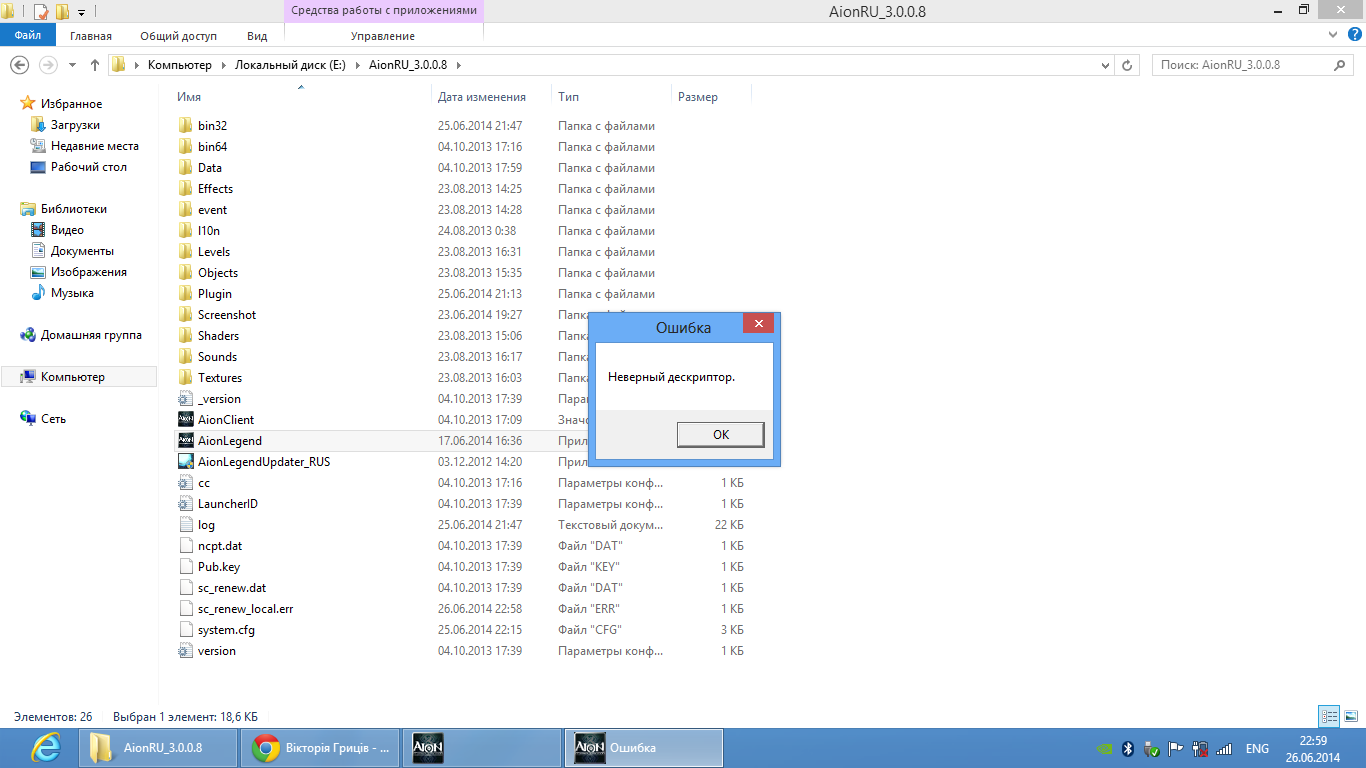
Task: Open the Bluetooth tray icon
Action: click(x=1127, y=748)
